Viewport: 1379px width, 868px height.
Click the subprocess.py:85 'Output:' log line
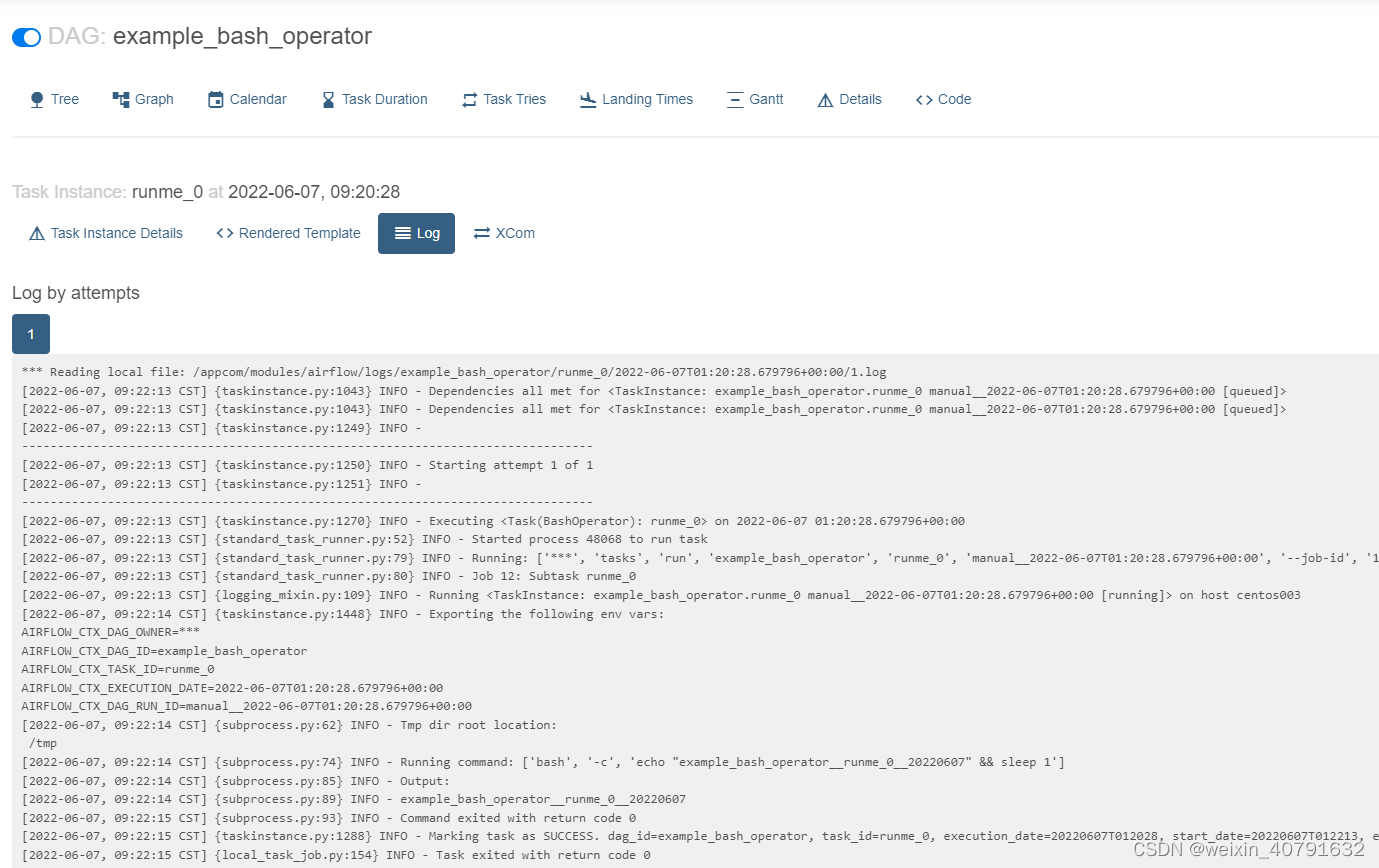[x=236, y=781]
